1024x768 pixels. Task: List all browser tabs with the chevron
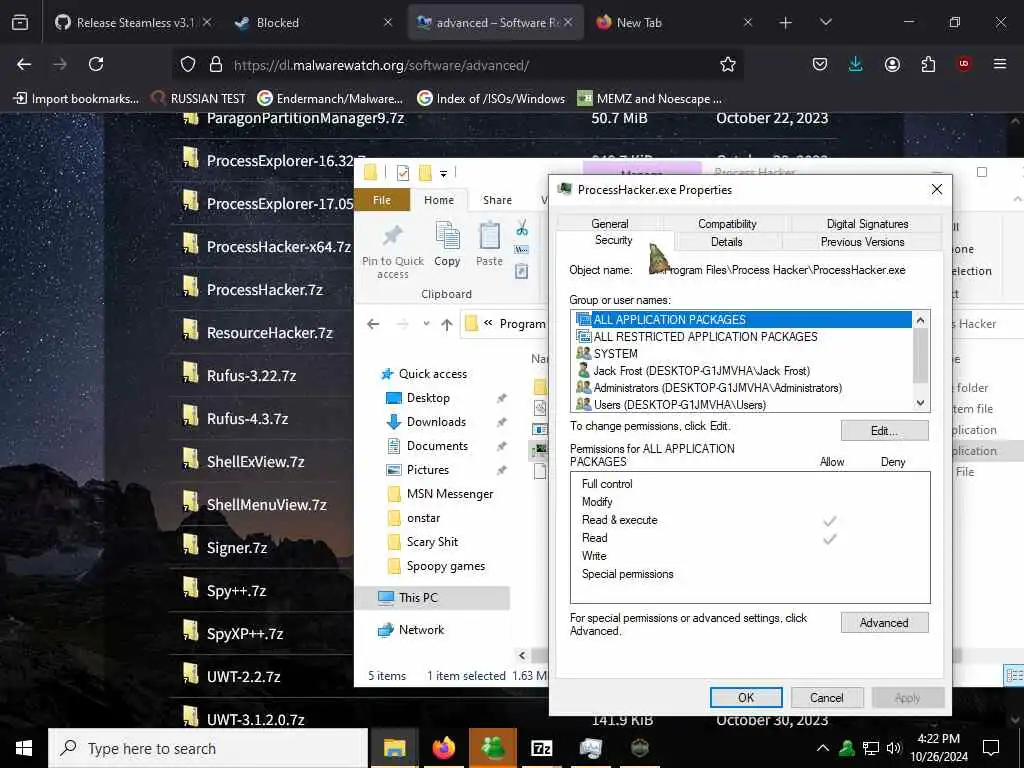tap(825, 23)
